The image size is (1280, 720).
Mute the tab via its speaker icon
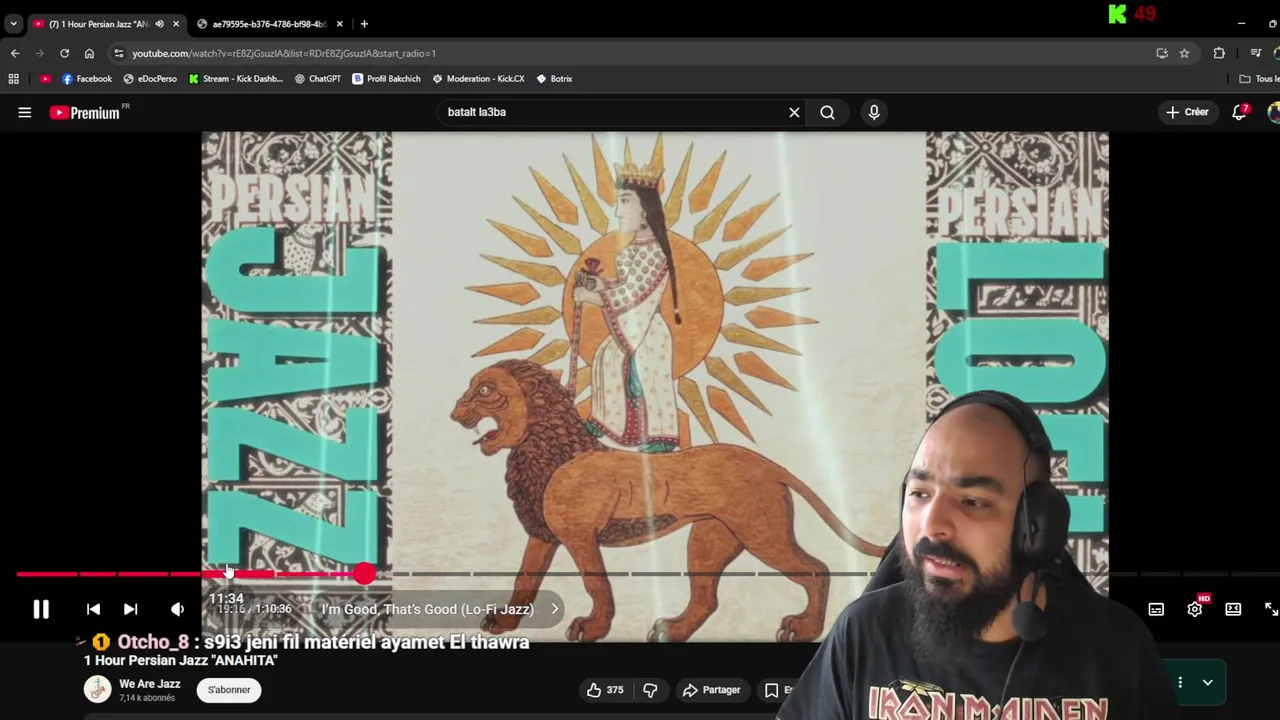[x=159, y=24]
